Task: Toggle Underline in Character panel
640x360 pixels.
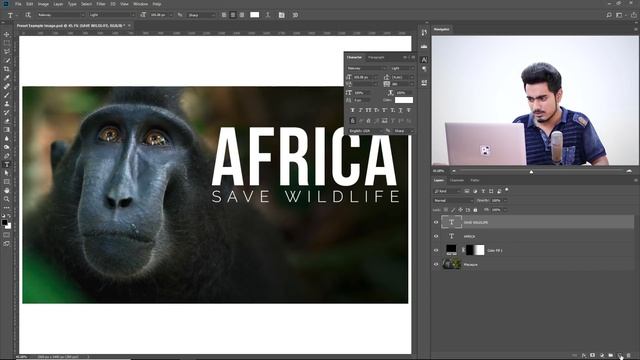Action: [x=400, y=110]
